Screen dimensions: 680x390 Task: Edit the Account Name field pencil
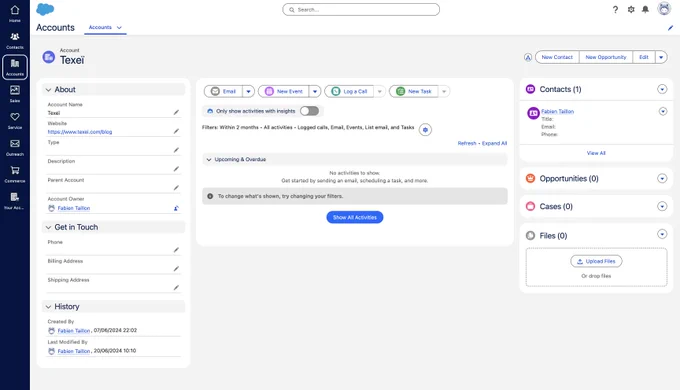point(176,112)
